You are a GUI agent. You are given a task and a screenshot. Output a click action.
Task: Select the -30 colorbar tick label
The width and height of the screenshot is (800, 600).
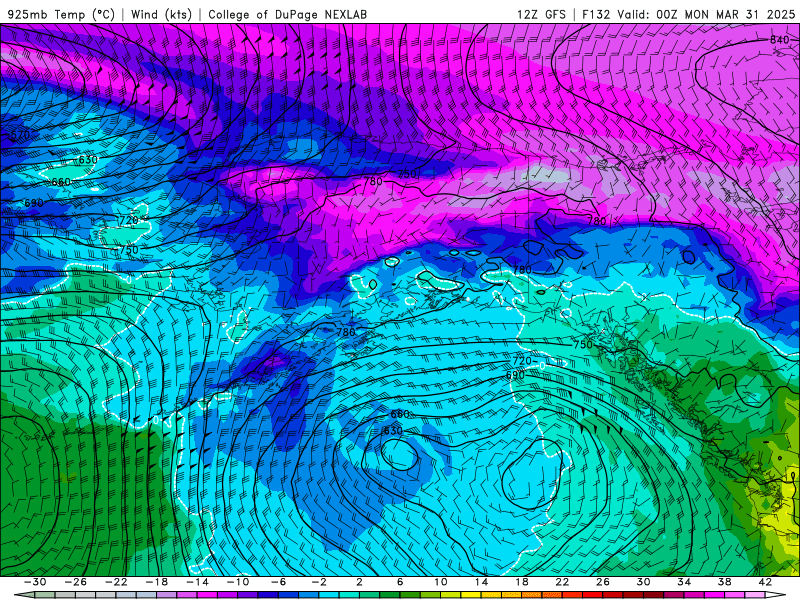pos(35,582)
